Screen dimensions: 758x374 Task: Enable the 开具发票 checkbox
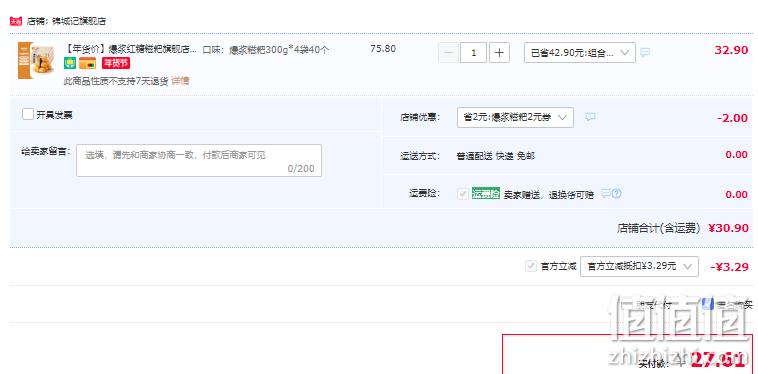coord(28,115)
